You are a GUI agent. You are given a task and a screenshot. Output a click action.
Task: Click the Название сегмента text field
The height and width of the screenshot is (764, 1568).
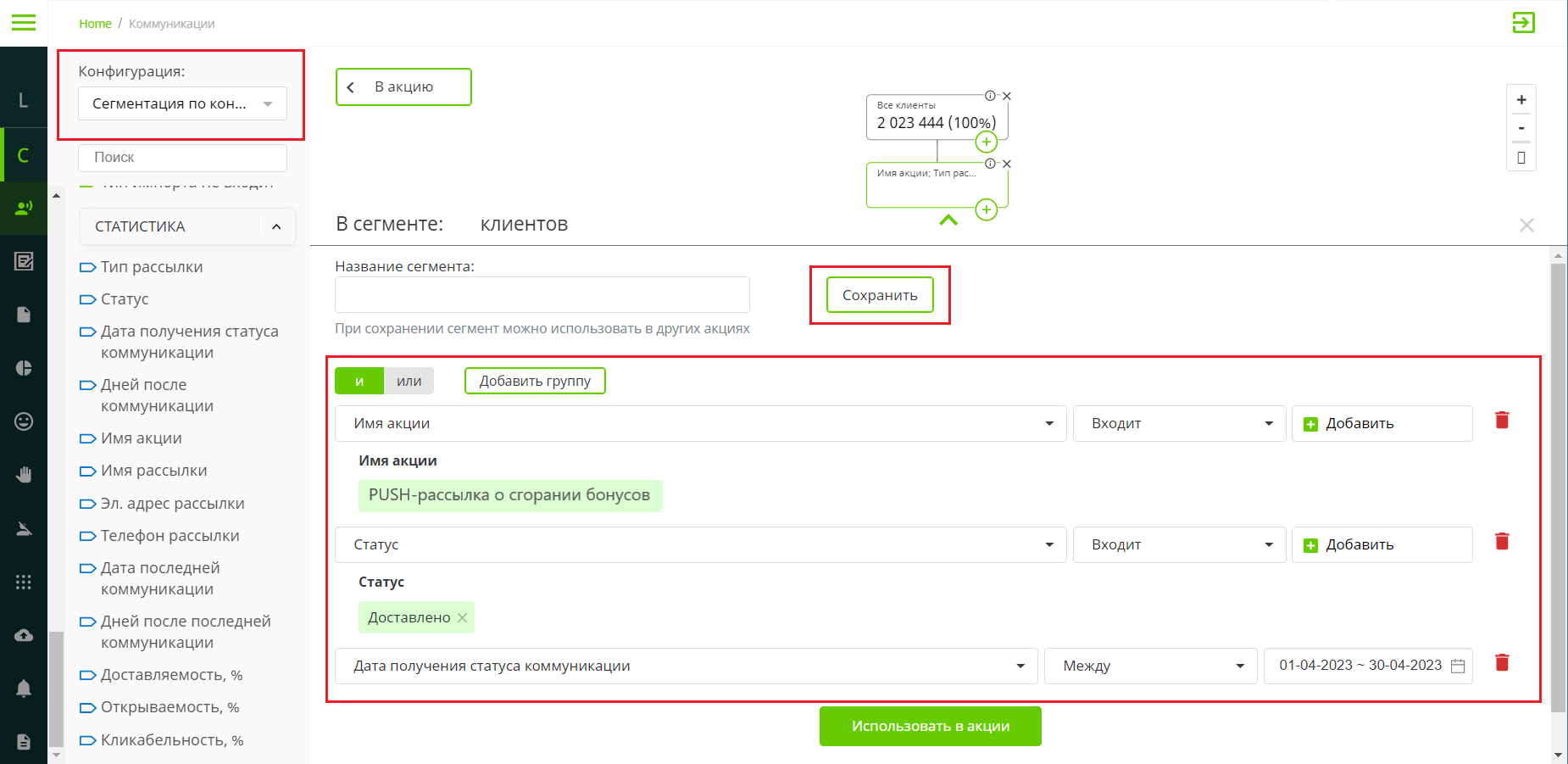tap(542, 295)
